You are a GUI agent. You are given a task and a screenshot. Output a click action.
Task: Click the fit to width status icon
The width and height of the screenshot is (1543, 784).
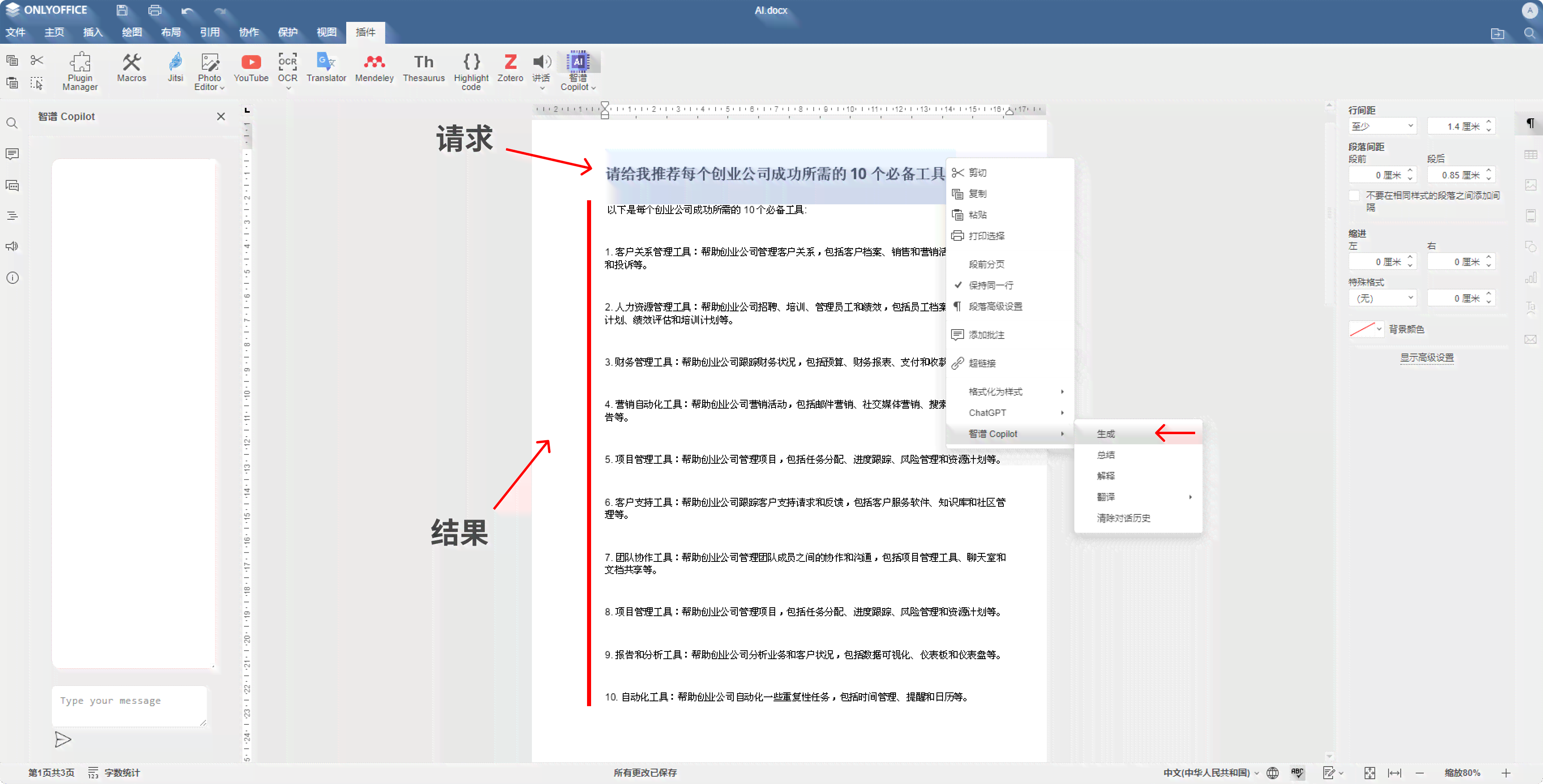[1395, 773]
